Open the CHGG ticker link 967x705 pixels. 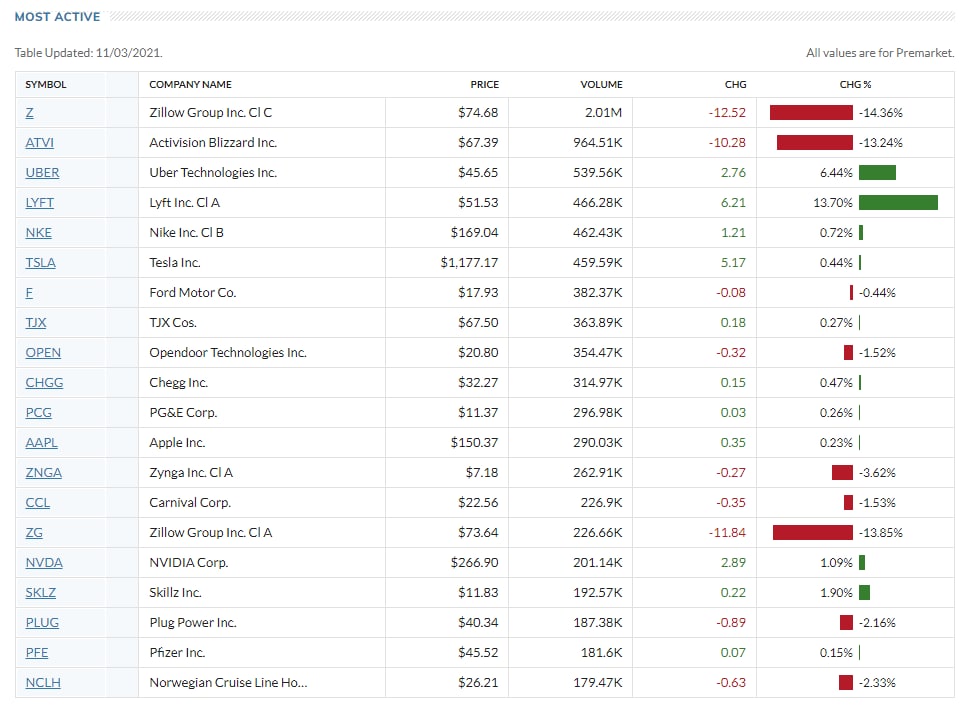(44, 383)
